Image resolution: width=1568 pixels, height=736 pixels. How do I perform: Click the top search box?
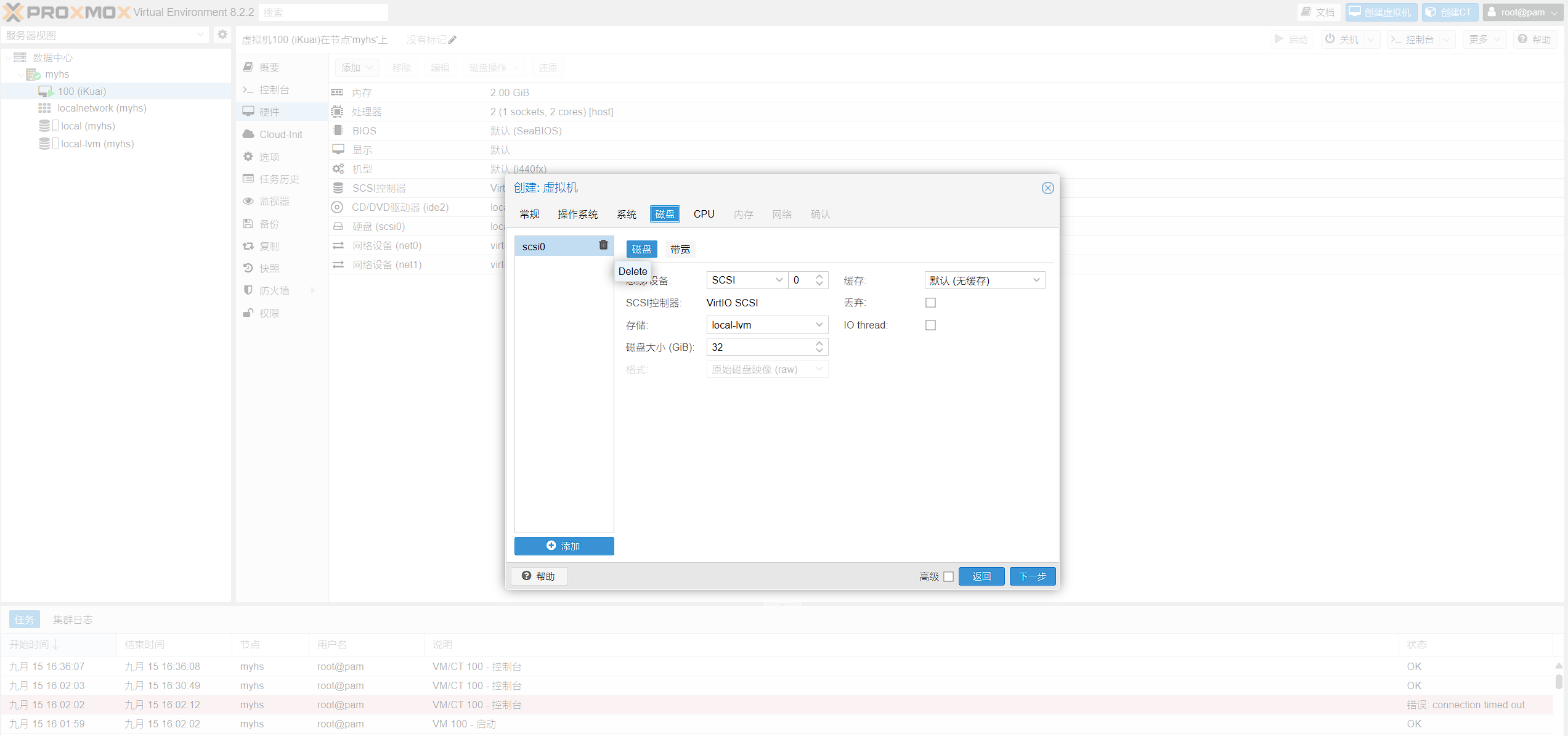324,12
